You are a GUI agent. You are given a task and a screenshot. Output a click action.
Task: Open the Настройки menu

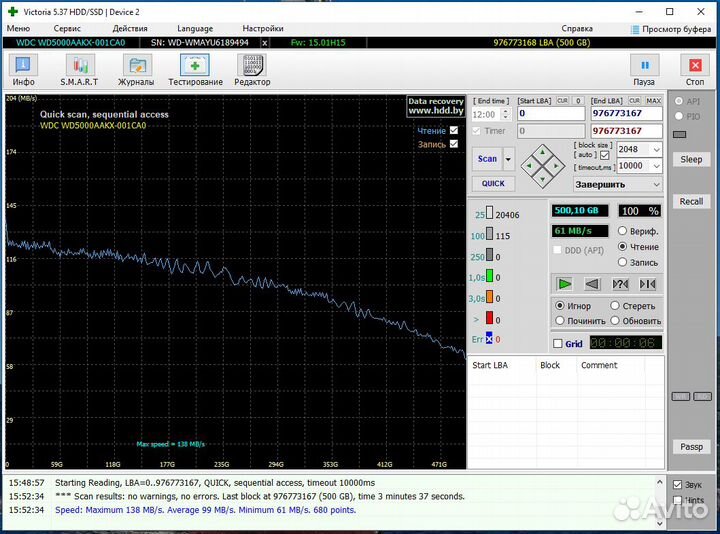(x=263, y=28)
